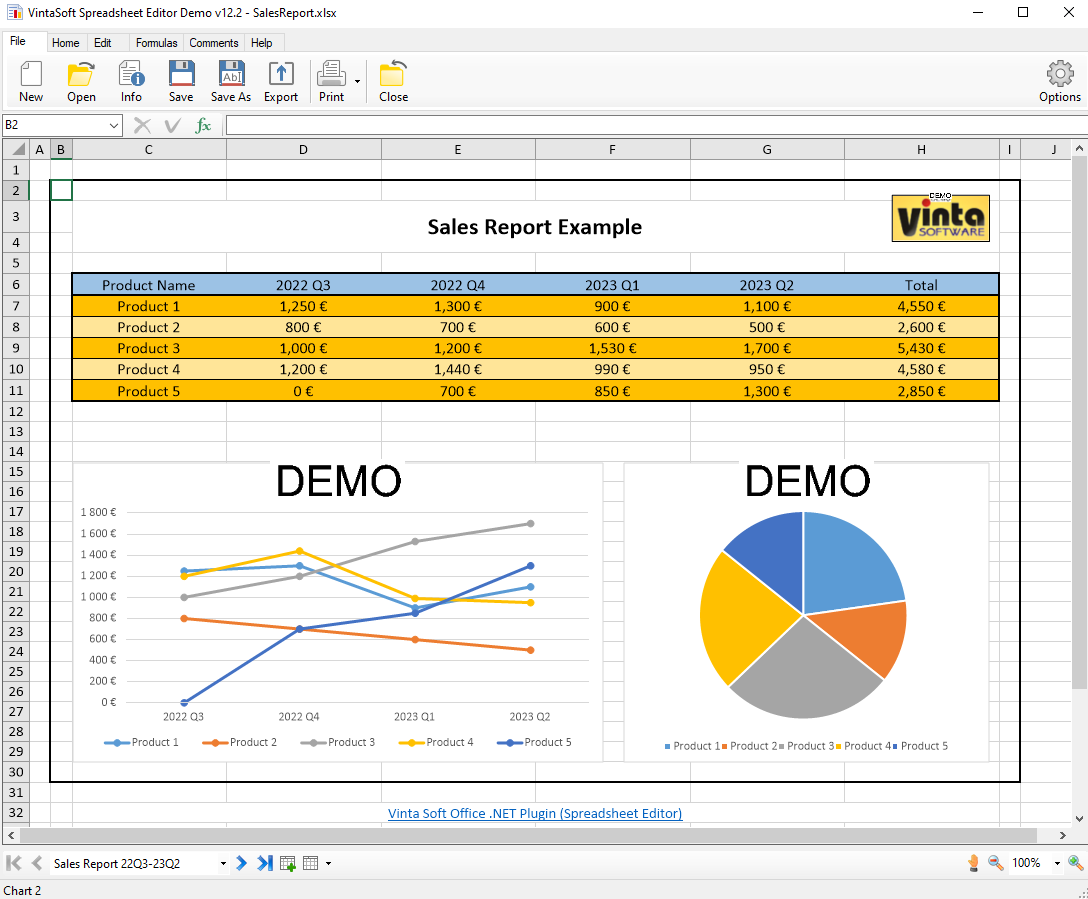The width and height of the screenshot is (1088, 899).
Task: Click the zoom in magnifier icon
Action: (1076, 863)
